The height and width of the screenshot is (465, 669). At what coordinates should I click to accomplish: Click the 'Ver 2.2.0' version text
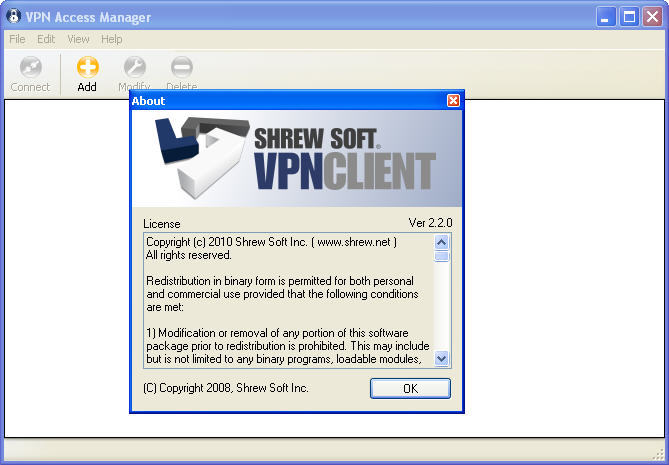(x=430, y=223)
